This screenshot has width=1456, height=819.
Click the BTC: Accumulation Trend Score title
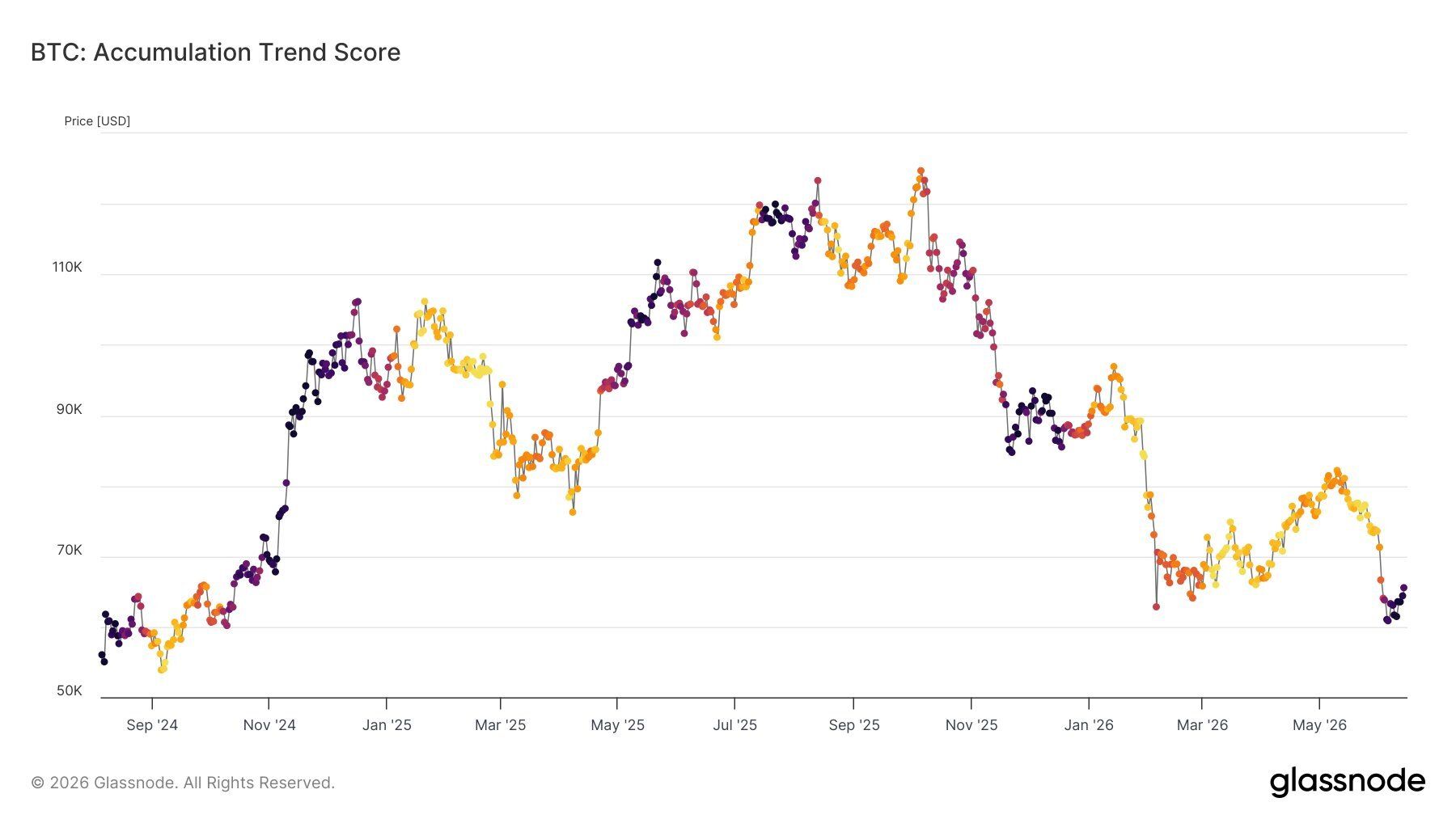215,52
